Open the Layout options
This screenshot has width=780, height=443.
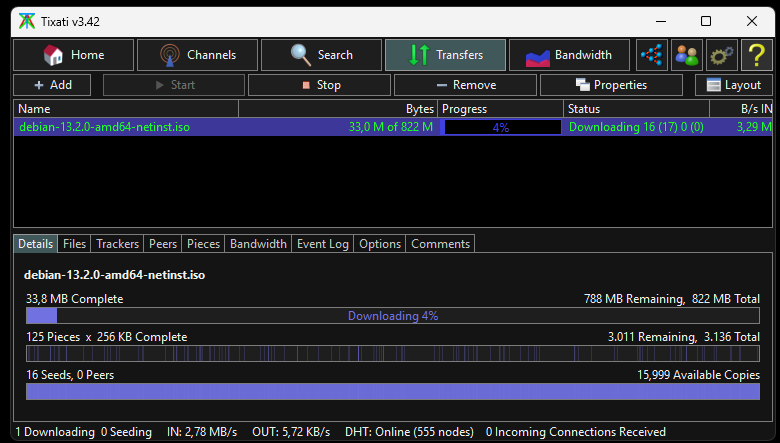[x=734, y=85]
